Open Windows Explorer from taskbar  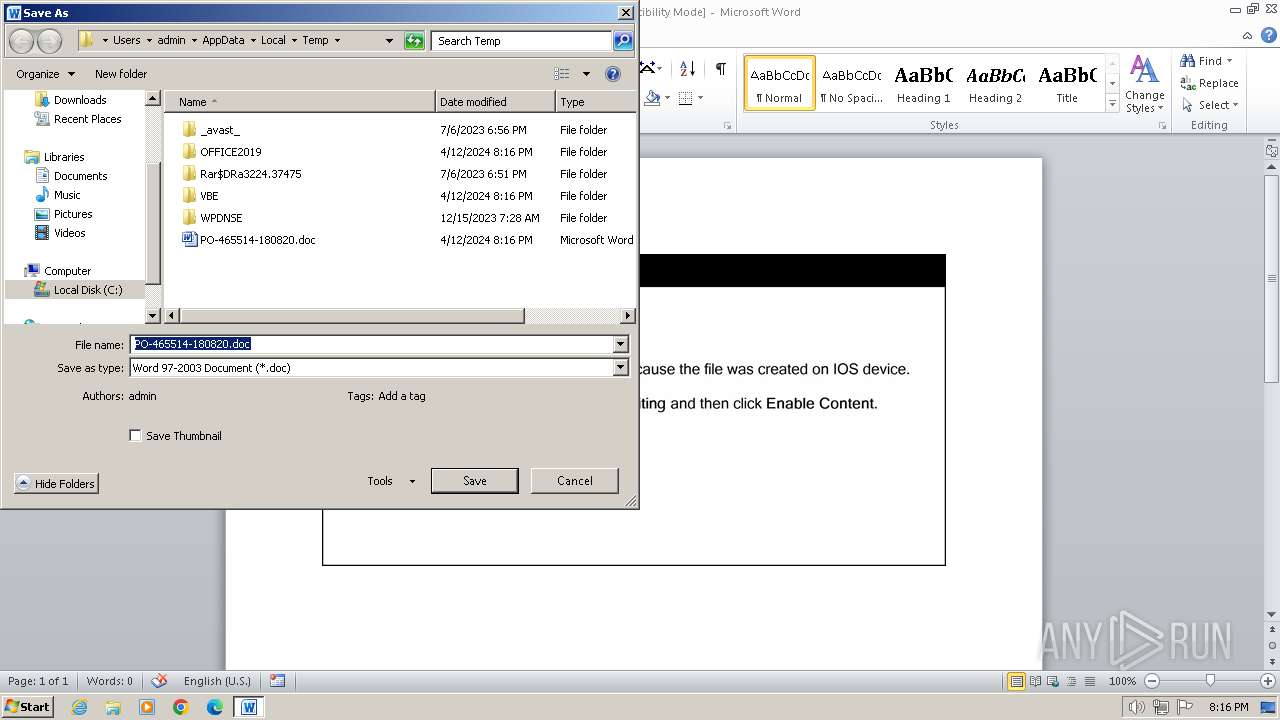point(113,707)
